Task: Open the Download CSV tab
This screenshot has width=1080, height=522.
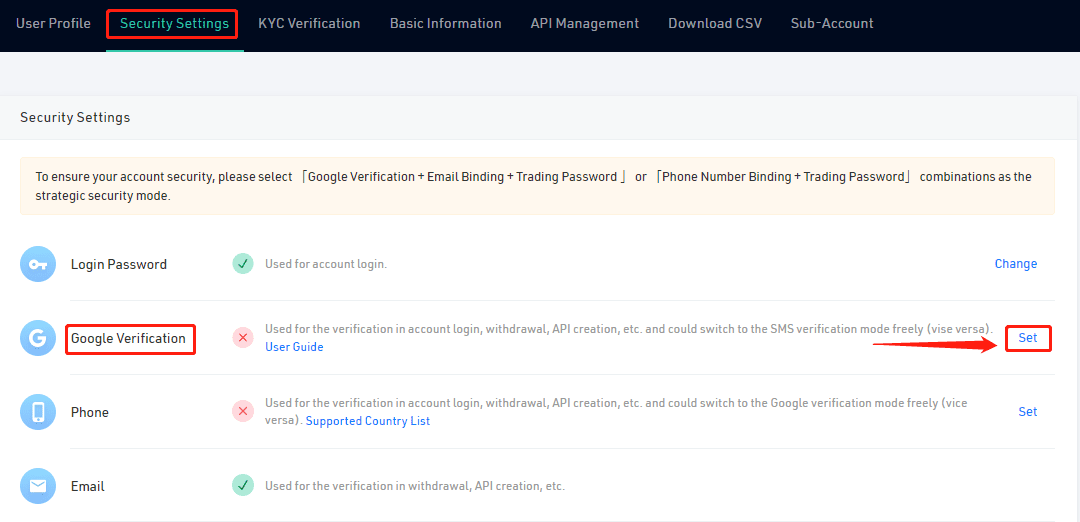Action: tap(715, 23)
